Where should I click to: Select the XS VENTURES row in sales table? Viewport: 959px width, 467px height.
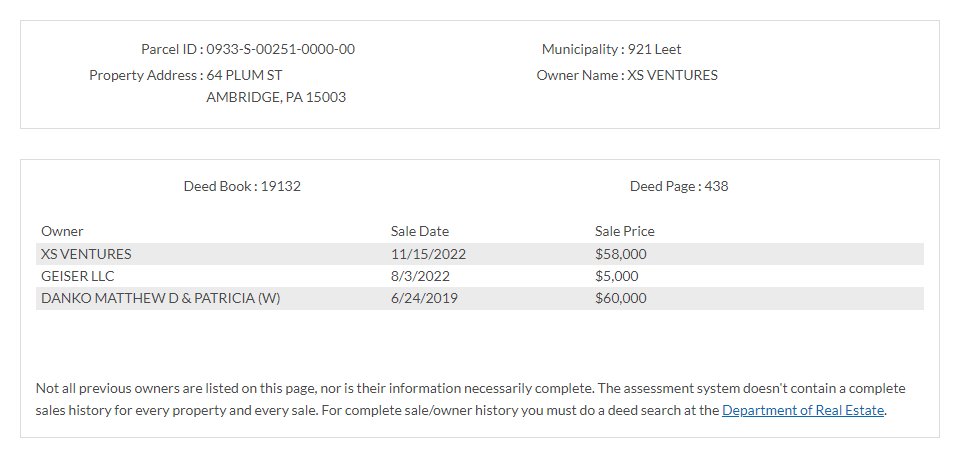coord(86,254)
